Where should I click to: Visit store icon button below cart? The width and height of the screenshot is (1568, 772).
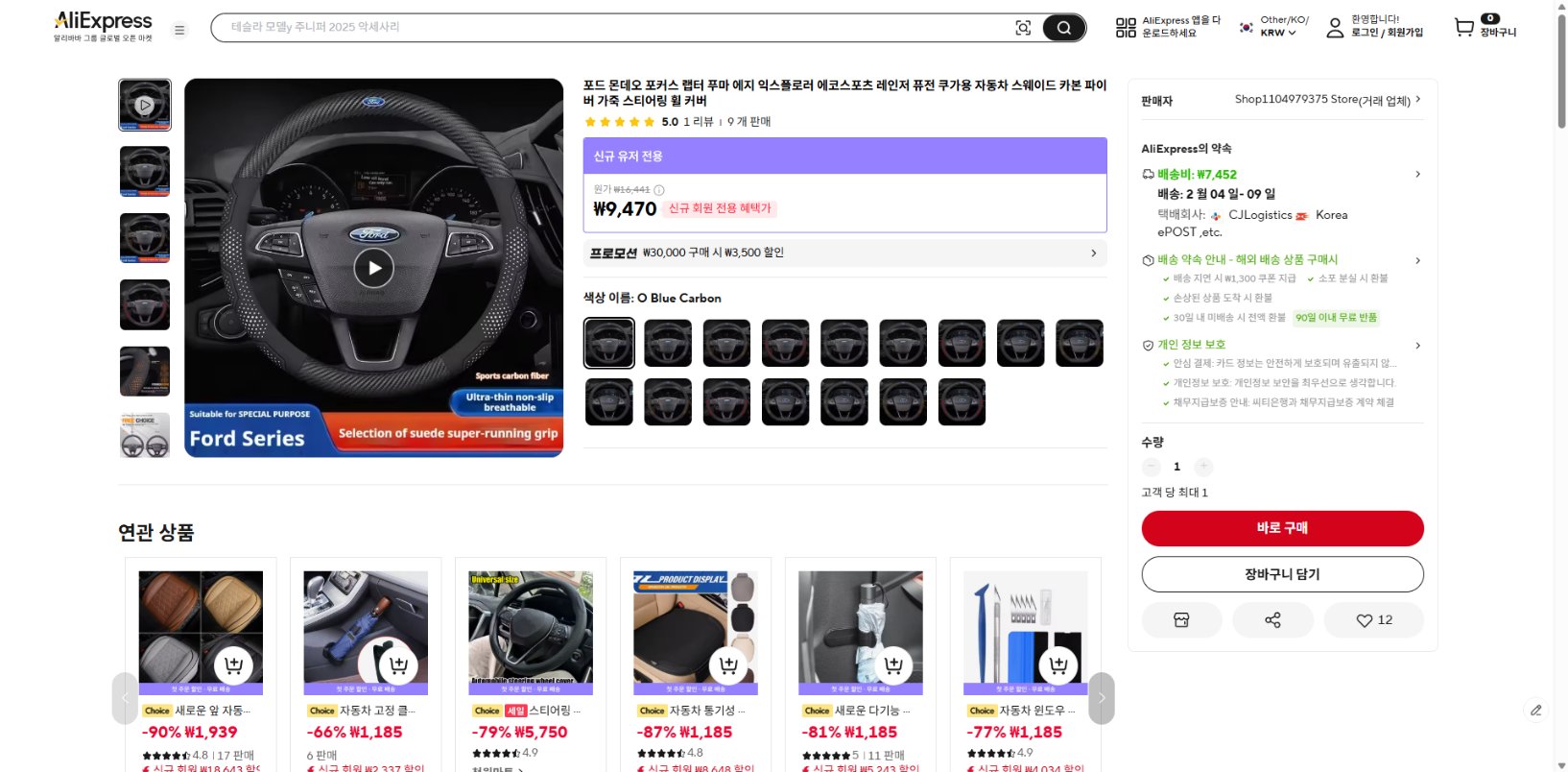[x=1181, y=620]
